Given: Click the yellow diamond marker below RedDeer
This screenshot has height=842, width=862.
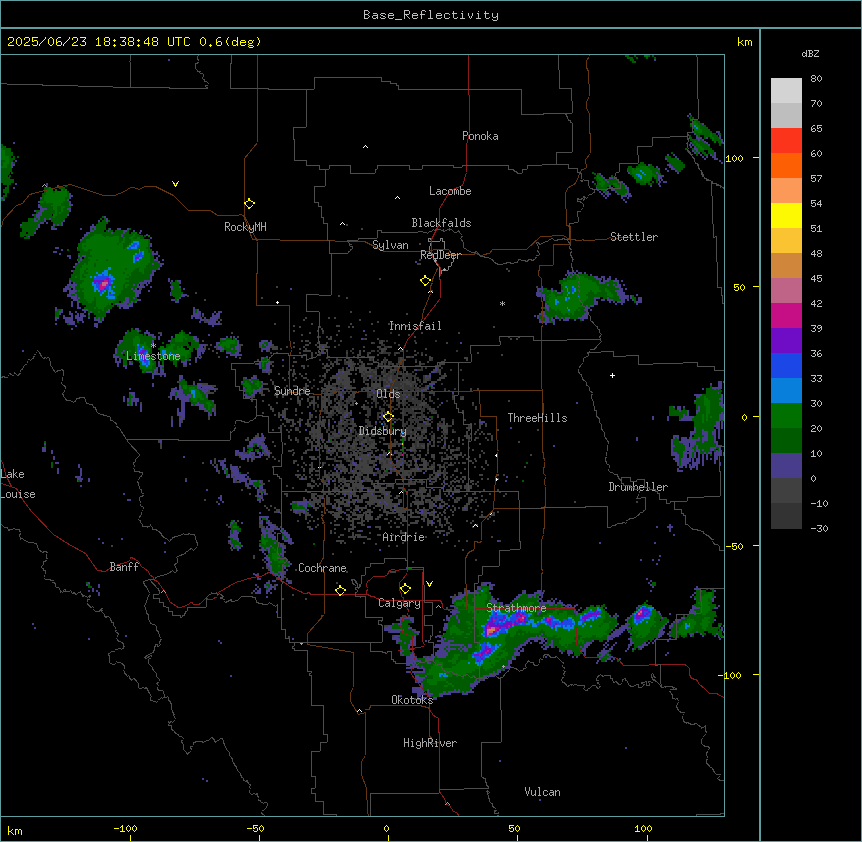Looking at the screenshot, I should click(425, 281).
